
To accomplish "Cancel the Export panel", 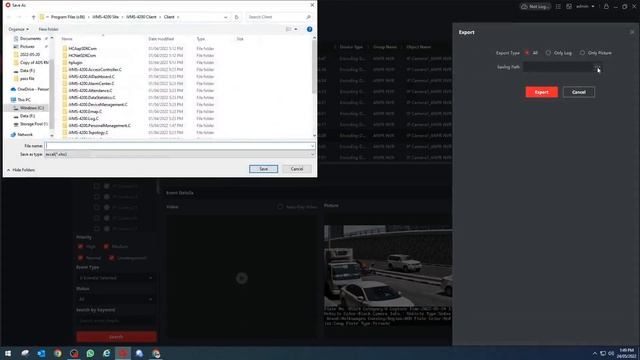I will tap(578, 92).
